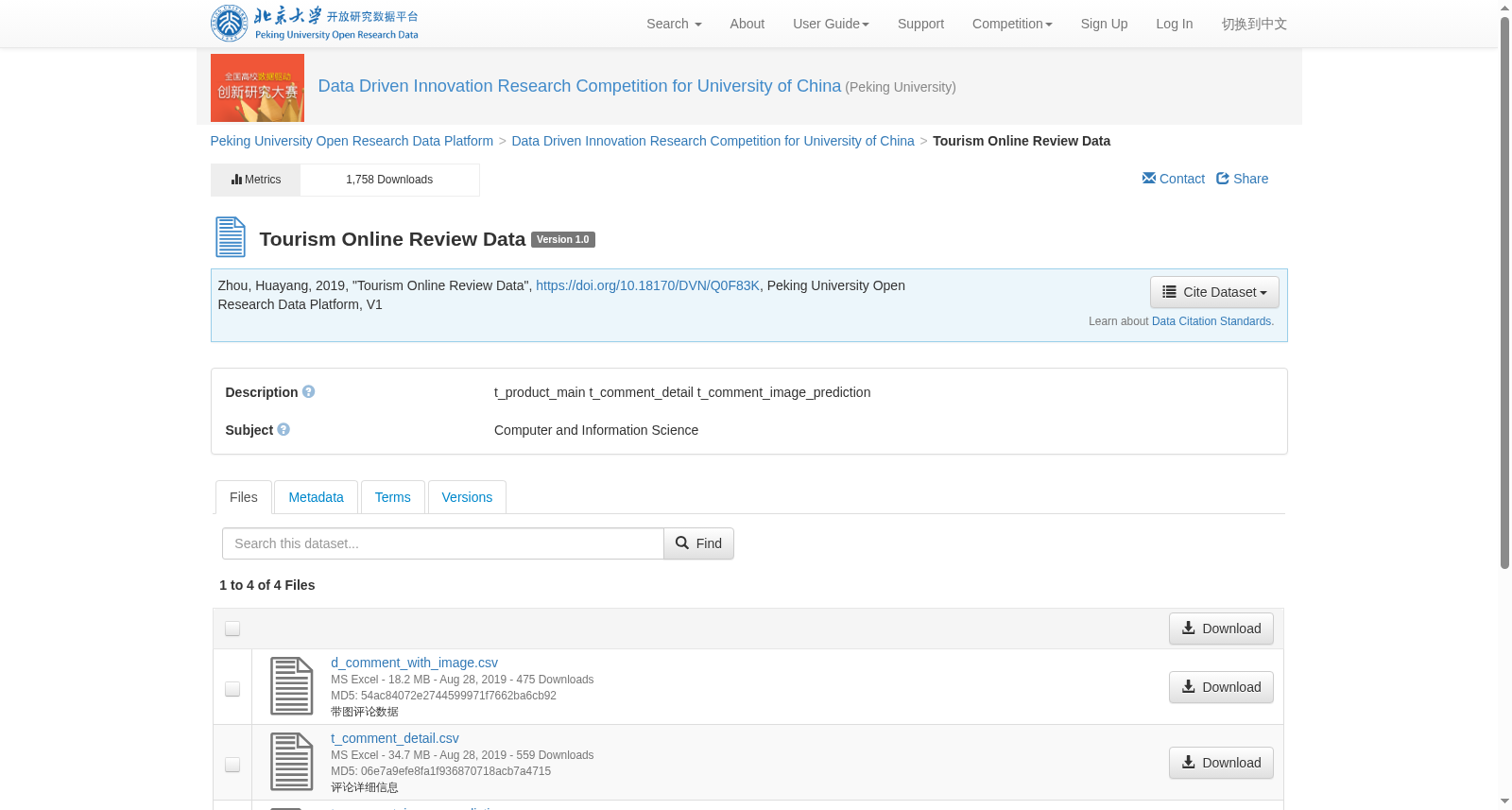Viewport: 1512px width, 810px height.
Task: Click the Find search button
Action: [698, 543]
